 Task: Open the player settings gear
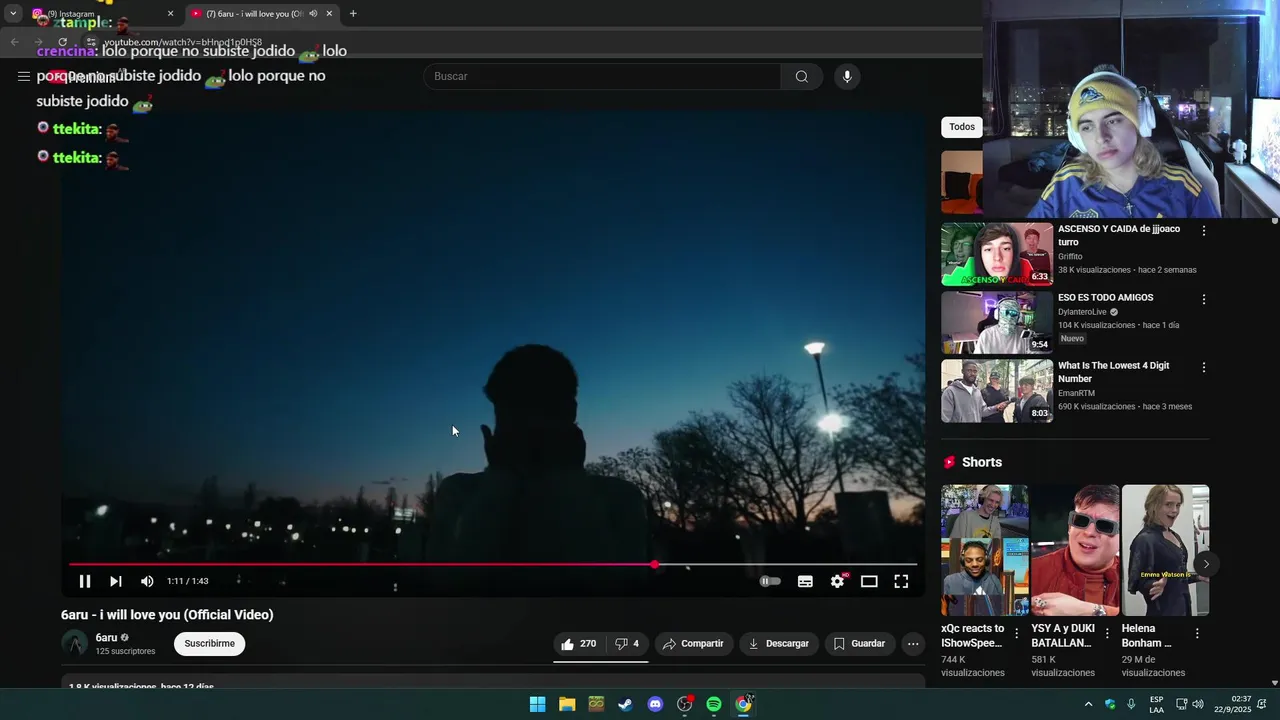click(x=838, y=581)
